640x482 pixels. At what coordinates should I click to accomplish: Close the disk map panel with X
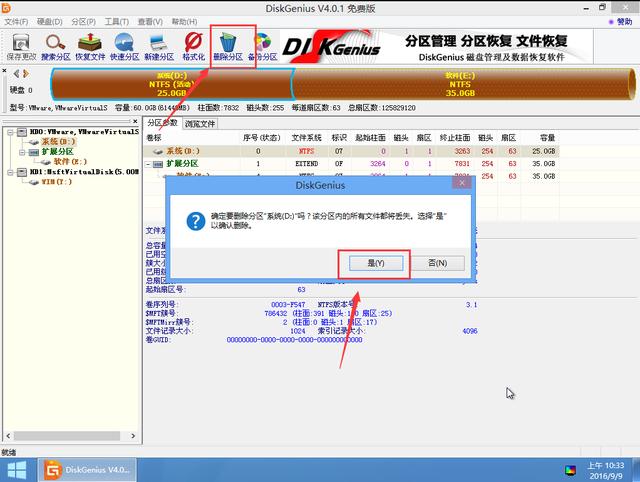click(x=4, y=71)
